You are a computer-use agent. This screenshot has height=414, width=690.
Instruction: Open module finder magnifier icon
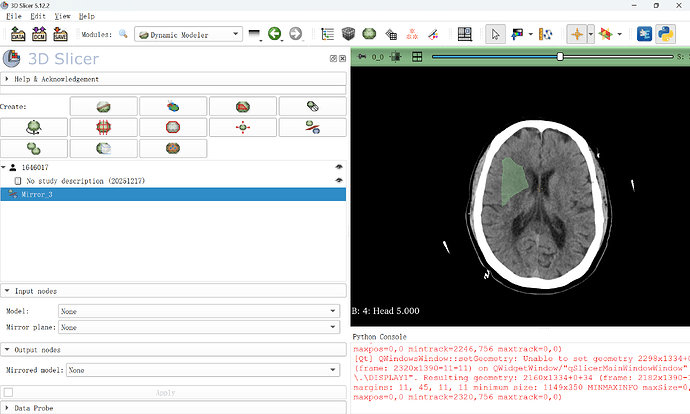pos(123,34)
